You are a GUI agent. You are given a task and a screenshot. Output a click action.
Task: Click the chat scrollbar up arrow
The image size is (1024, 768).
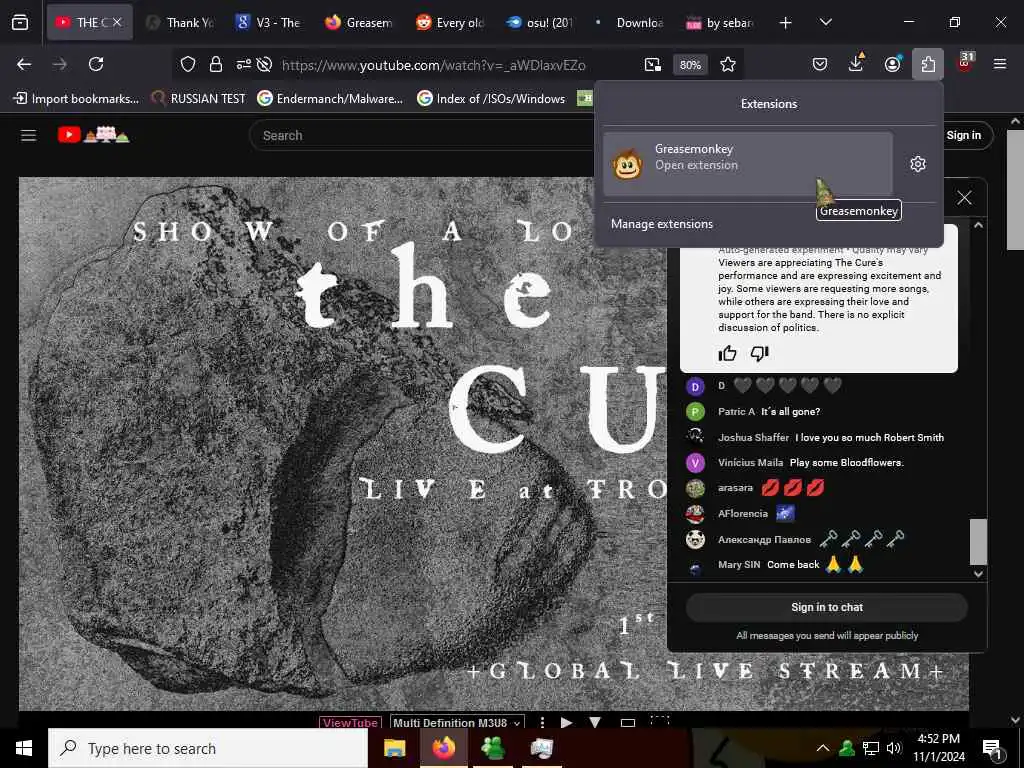coord(978,225)
